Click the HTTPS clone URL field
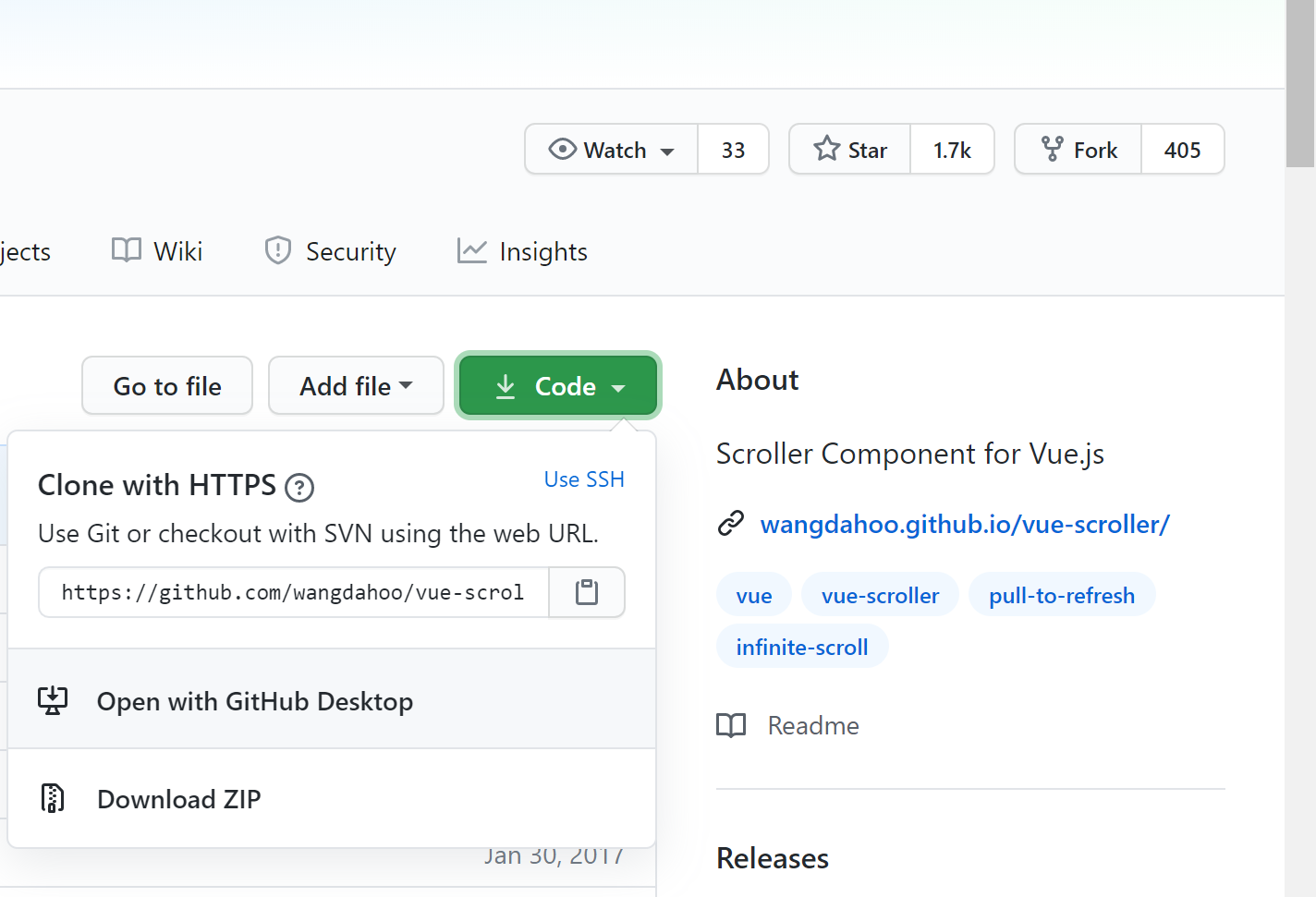 (x=294, y=592)
